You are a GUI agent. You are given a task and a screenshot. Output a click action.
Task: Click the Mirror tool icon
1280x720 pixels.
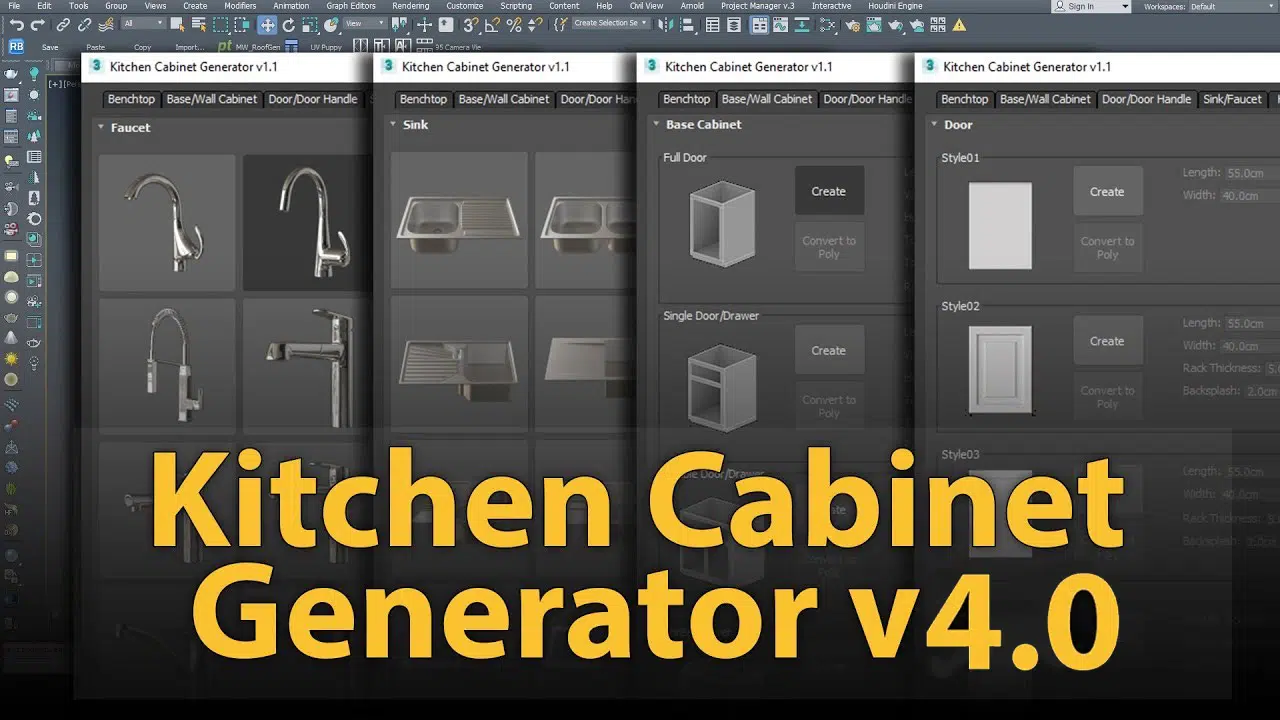[666, 24]
